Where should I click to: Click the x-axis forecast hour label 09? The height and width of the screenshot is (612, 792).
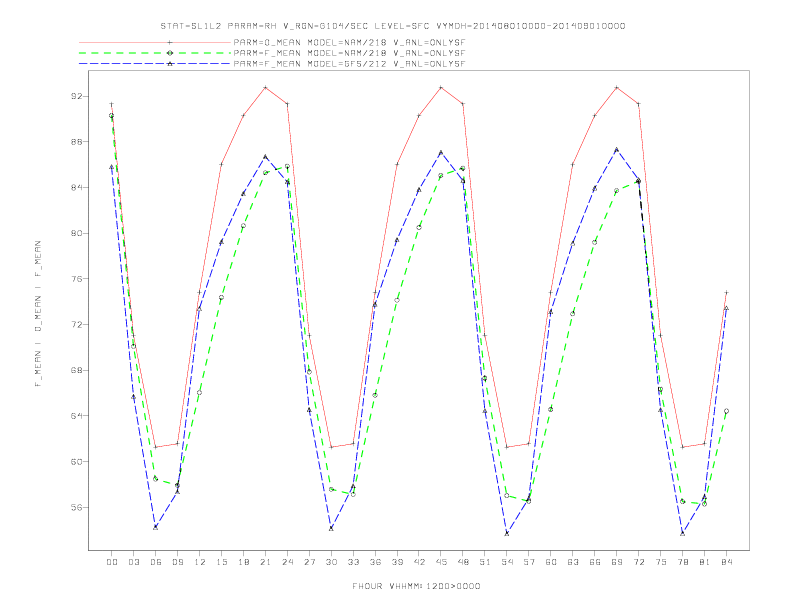[x=177, y=562]
